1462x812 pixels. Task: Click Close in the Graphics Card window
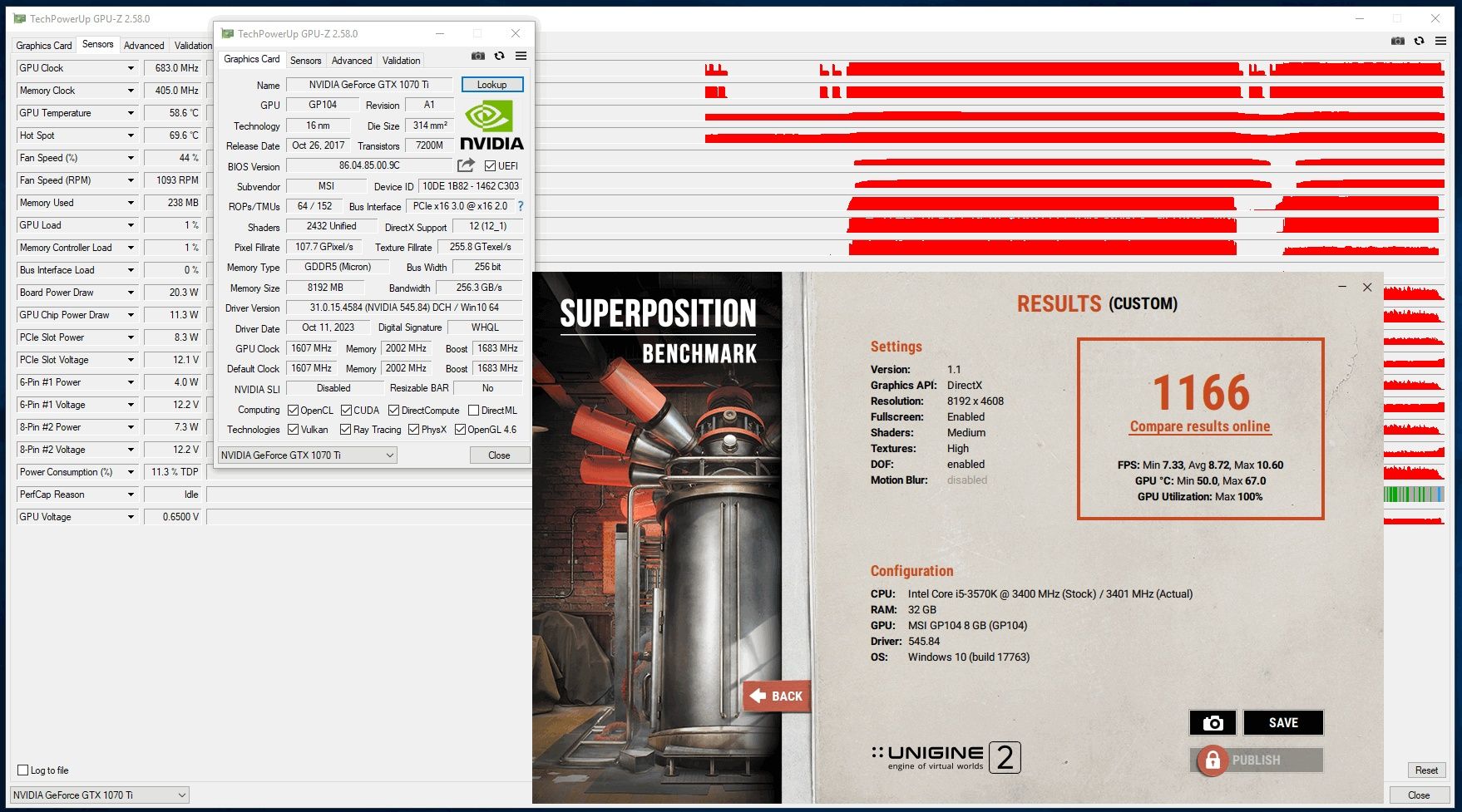[499, 455]
